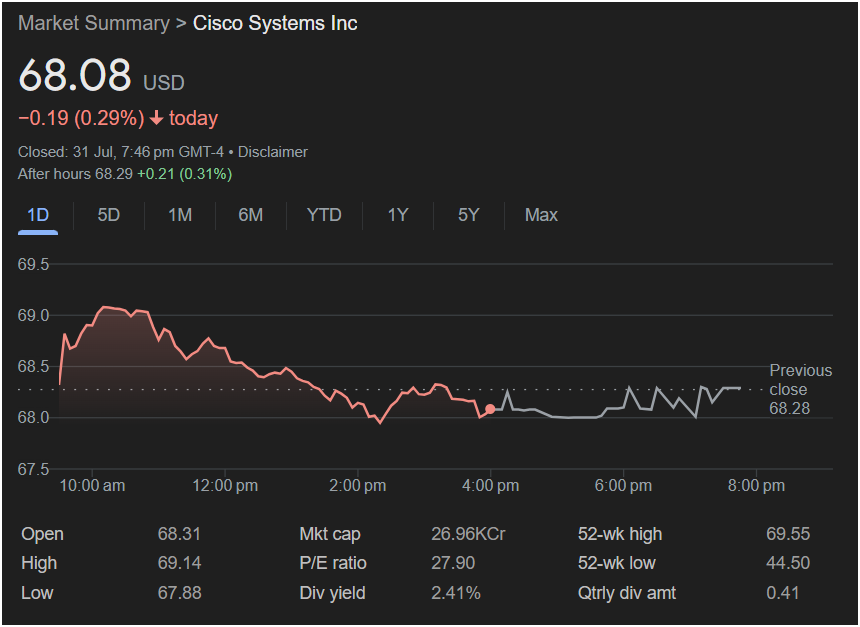Viewport: 860px width, 627px height.
Task: Select the 1D time range tab
Action: point(38,215)
